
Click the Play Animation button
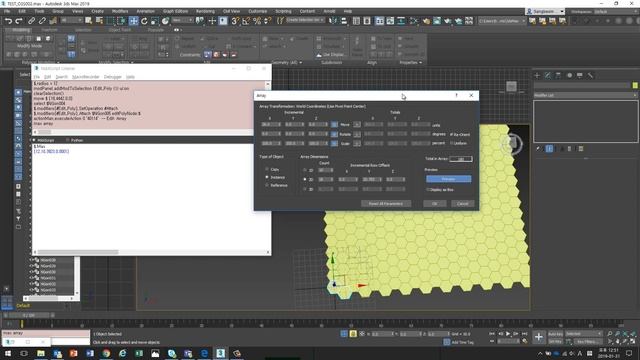tap(508, 334)
